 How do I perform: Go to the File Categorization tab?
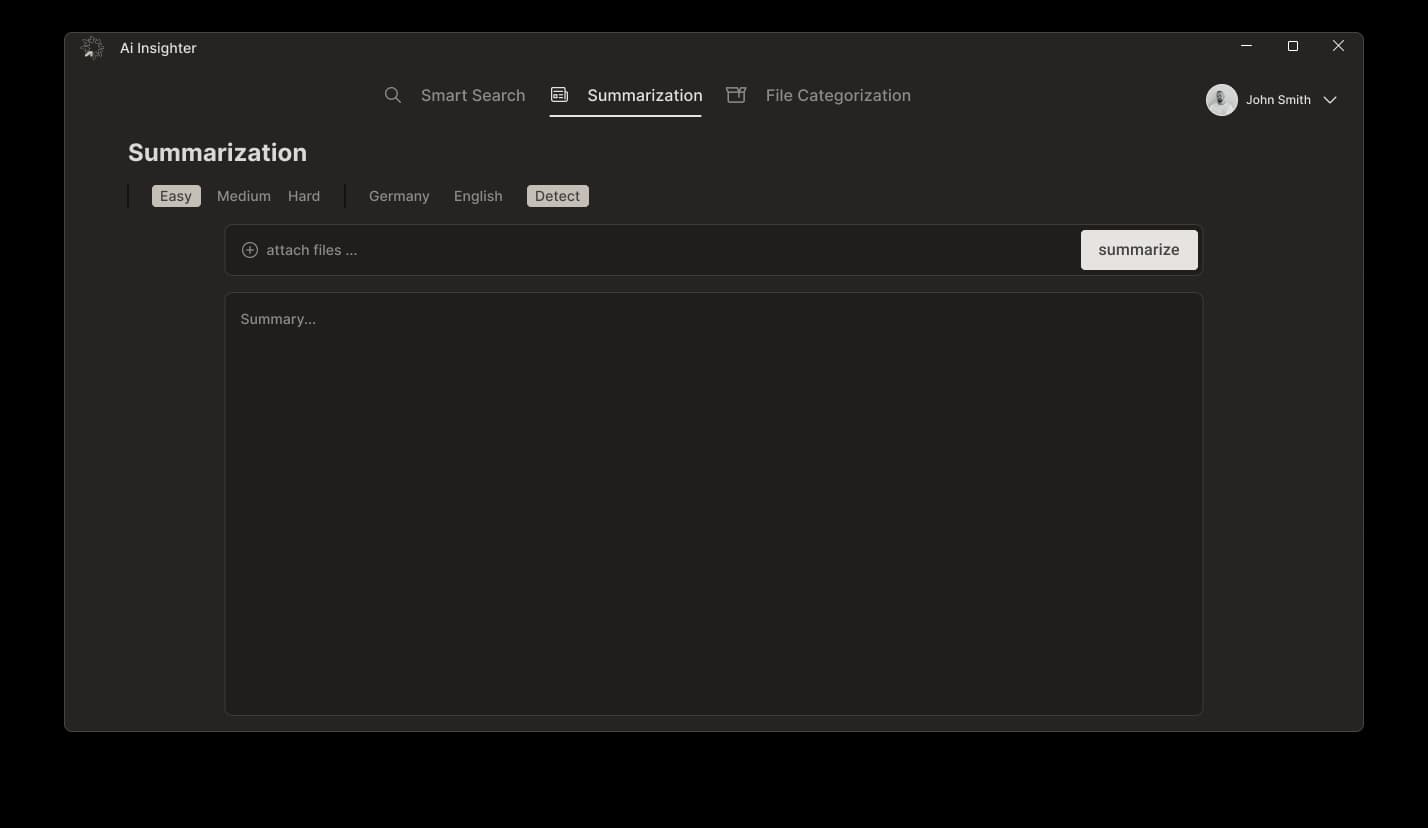[837, 95]
